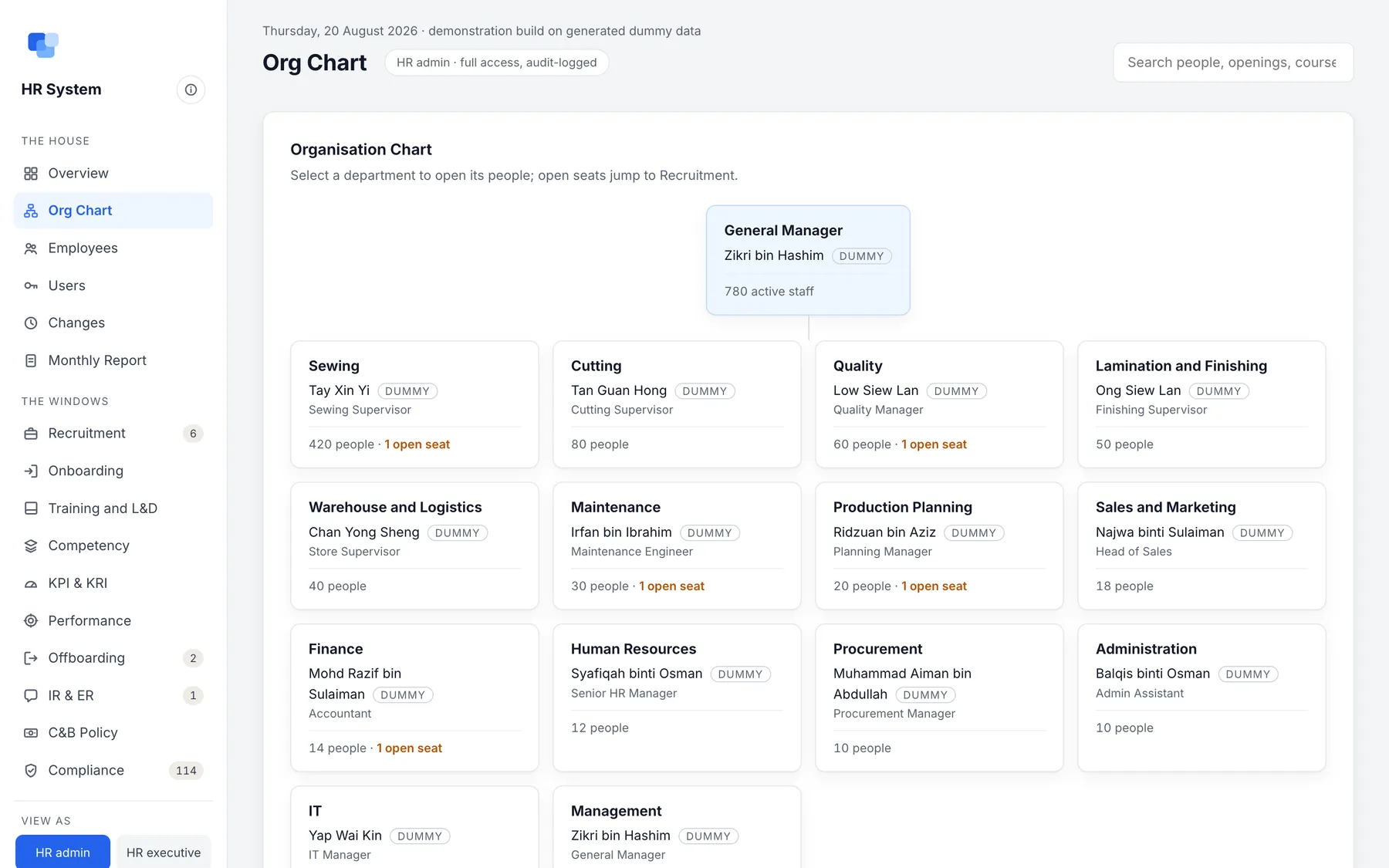Image resolution: width=1389 pixels, height=868 pixels.
Task: Open the Management department card
Action: [677, 827]
